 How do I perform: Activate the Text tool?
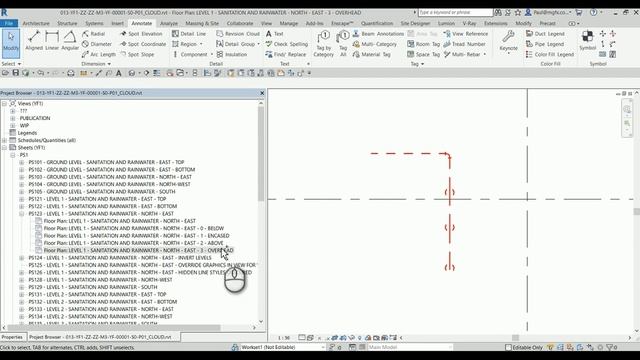tap(274, 33)
